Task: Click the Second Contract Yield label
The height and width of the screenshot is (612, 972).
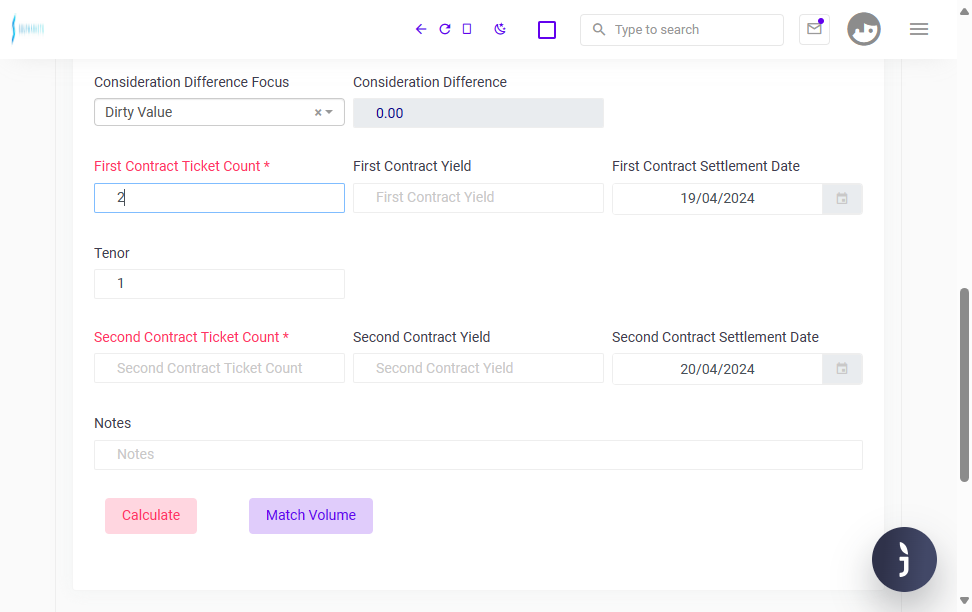Action: click(422, 337)
